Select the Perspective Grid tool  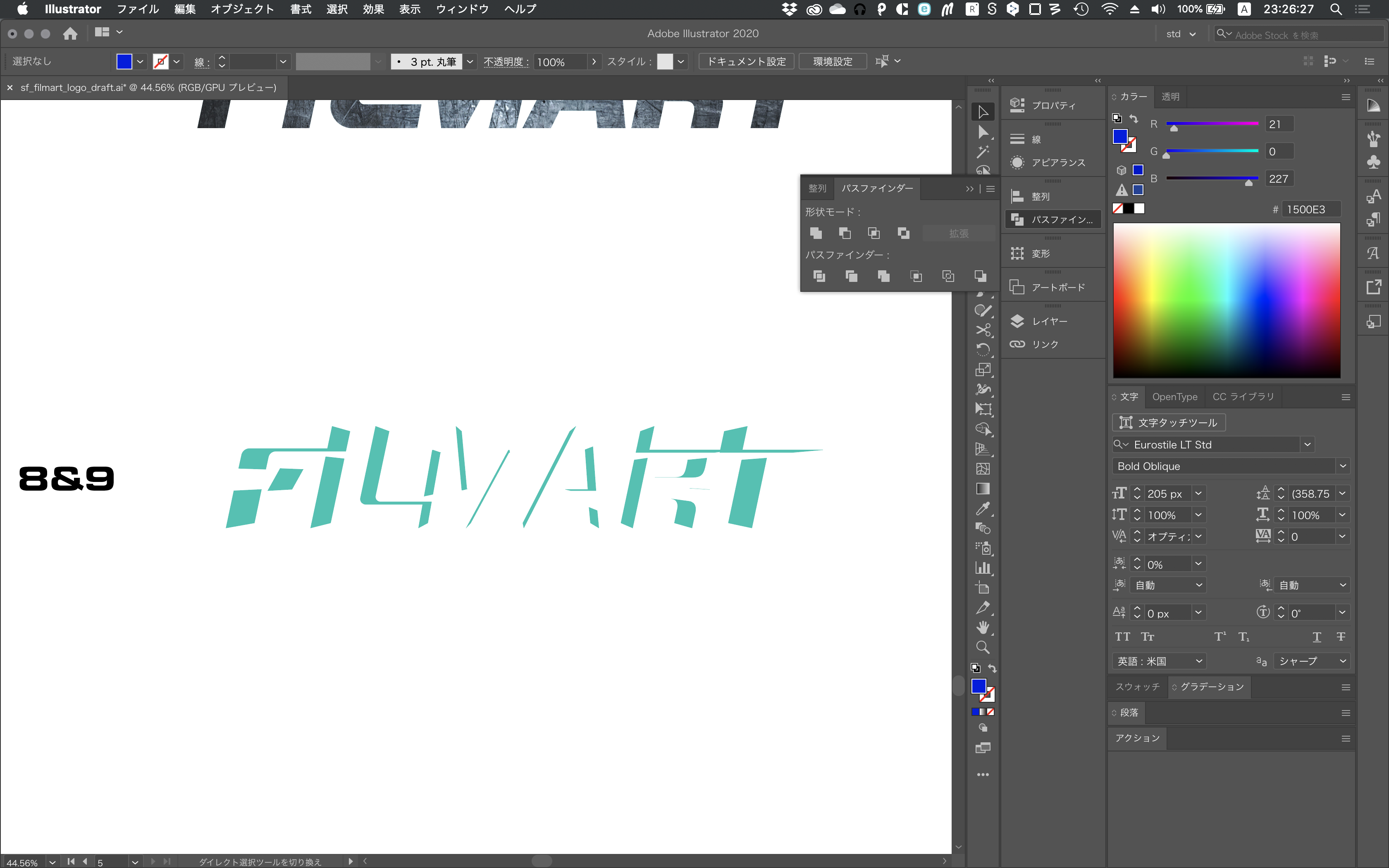pos(983,449)
